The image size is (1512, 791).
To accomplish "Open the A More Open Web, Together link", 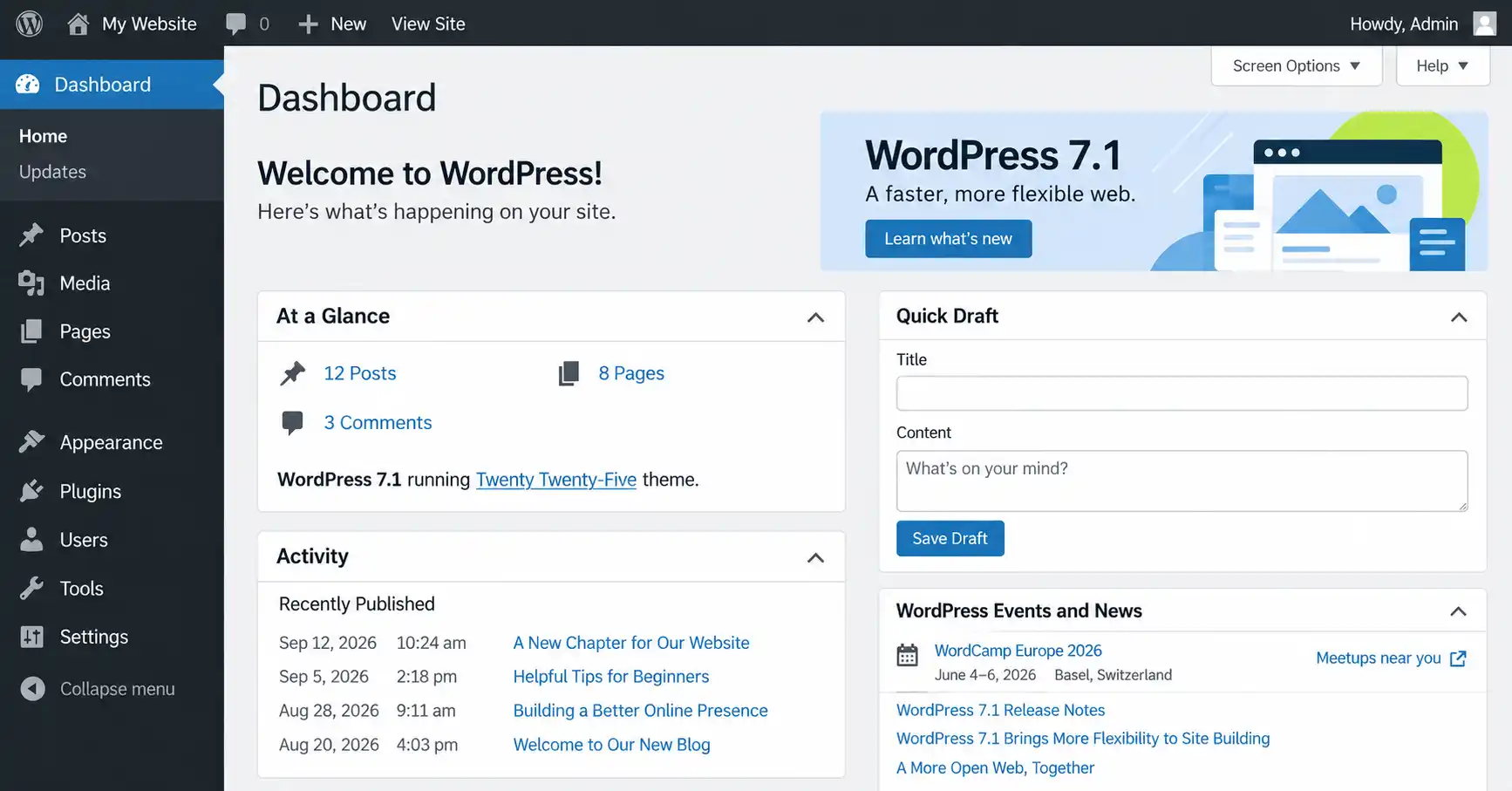I will coord(995,767).
